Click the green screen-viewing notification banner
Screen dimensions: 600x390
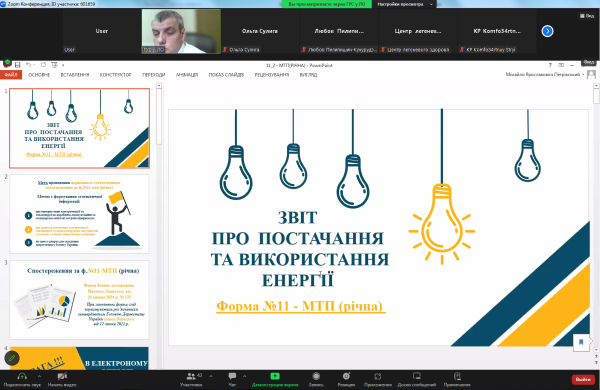point(327,4)
